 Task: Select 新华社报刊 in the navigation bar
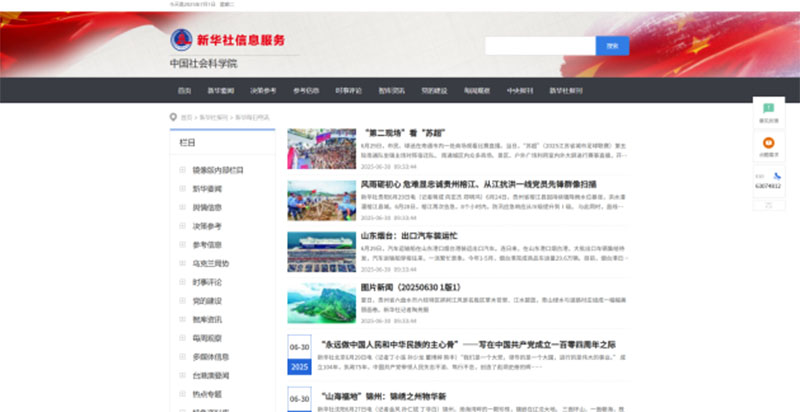tap(566, 91)
